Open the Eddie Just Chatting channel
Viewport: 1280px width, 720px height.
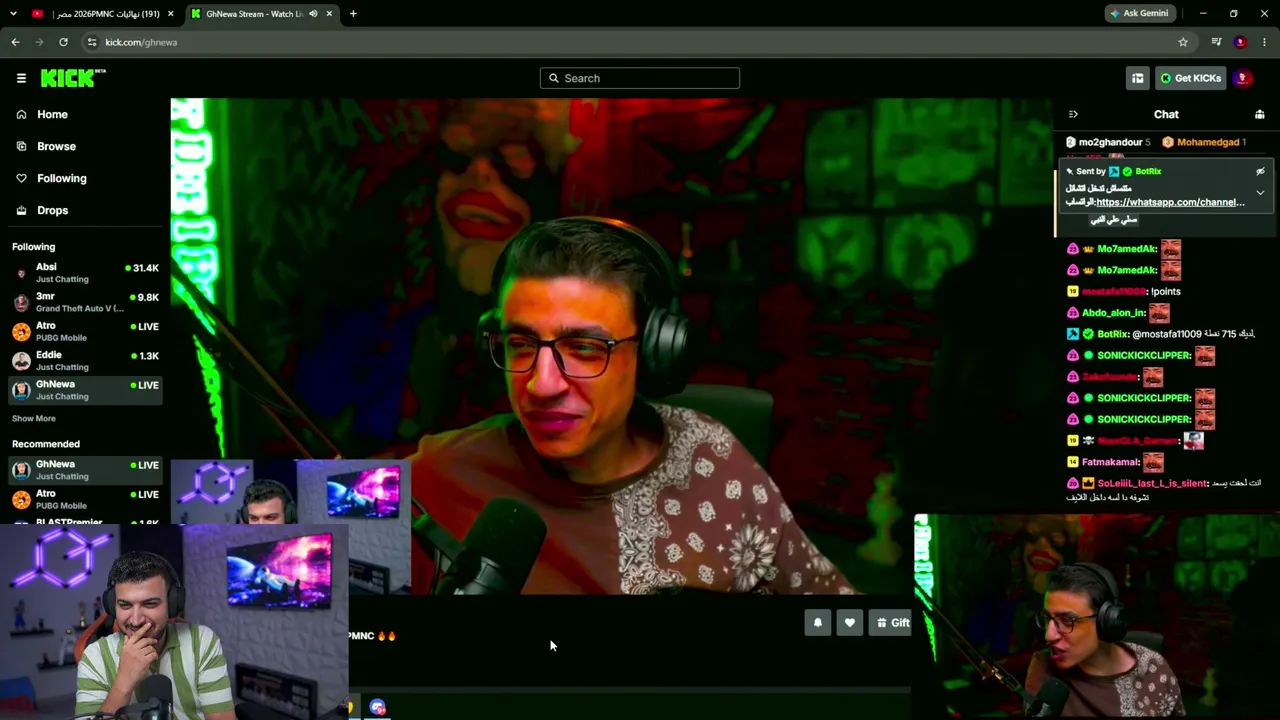[86, 360]
